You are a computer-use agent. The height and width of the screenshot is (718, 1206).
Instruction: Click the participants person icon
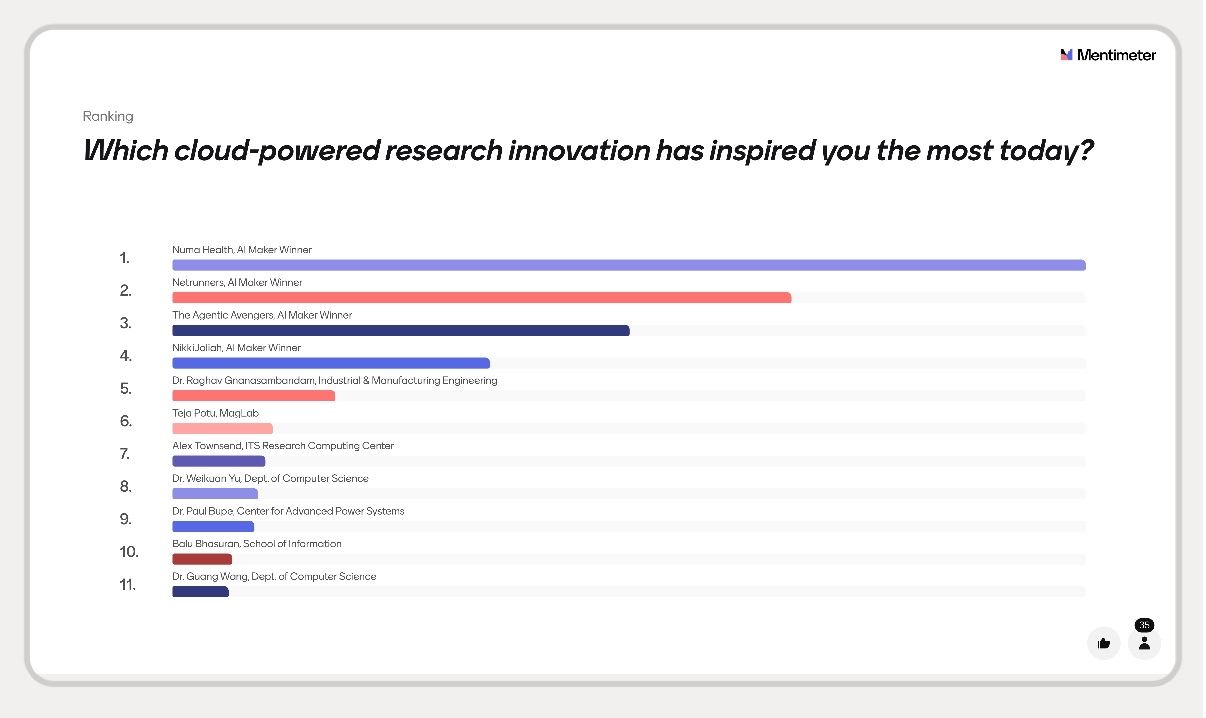pos(1144,643)
